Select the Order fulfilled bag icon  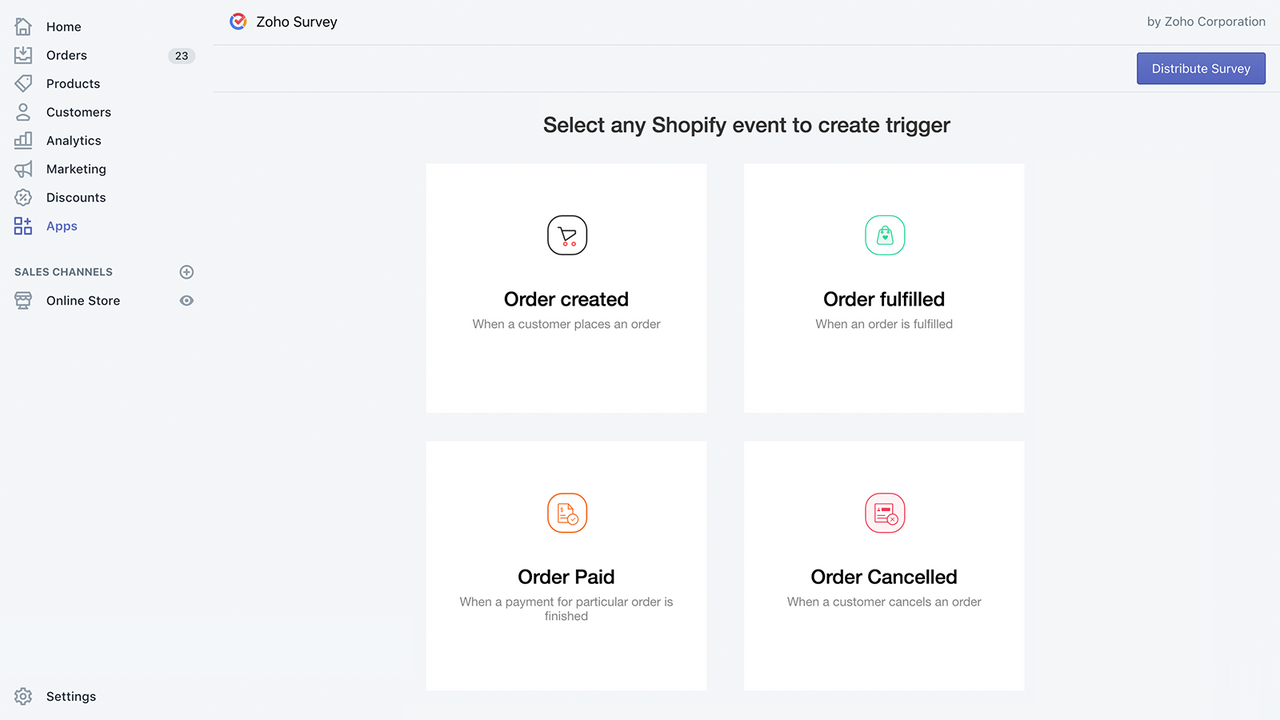pos(884,235)
